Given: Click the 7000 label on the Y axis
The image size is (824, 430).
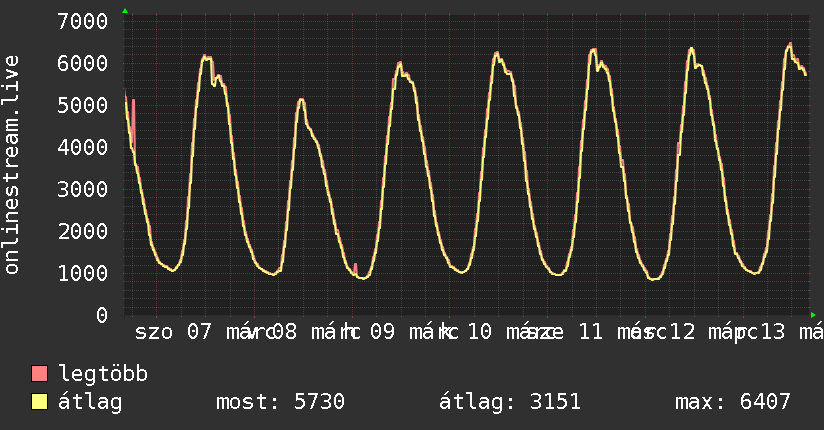Looking at the screenshot, I should click(x=83, y=22).
